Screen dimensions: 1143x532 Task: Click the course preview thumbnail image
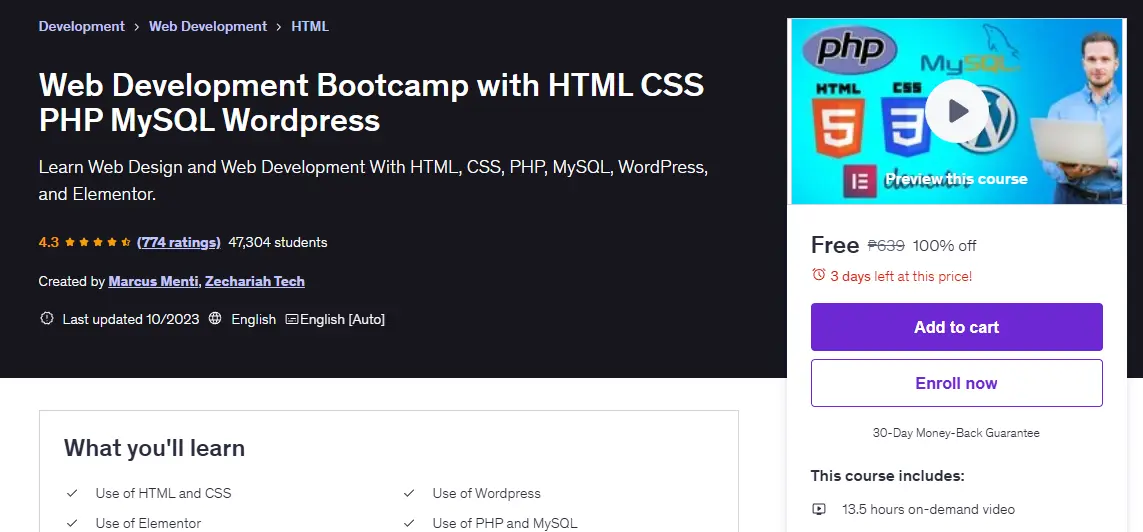(x=956, y=111)
